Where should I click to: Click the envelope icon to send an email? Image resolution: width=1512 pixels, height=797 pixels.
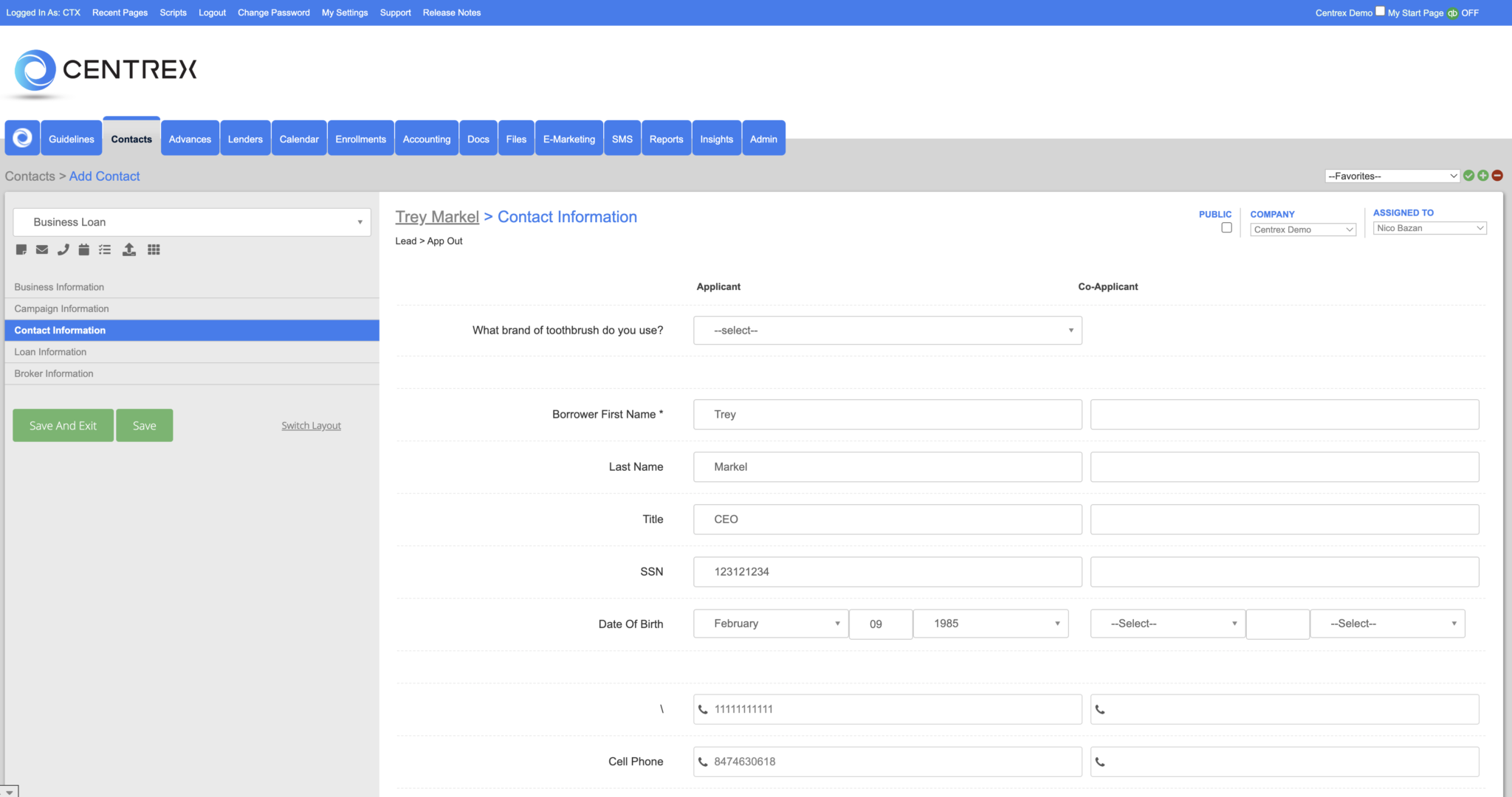point(41,249)
